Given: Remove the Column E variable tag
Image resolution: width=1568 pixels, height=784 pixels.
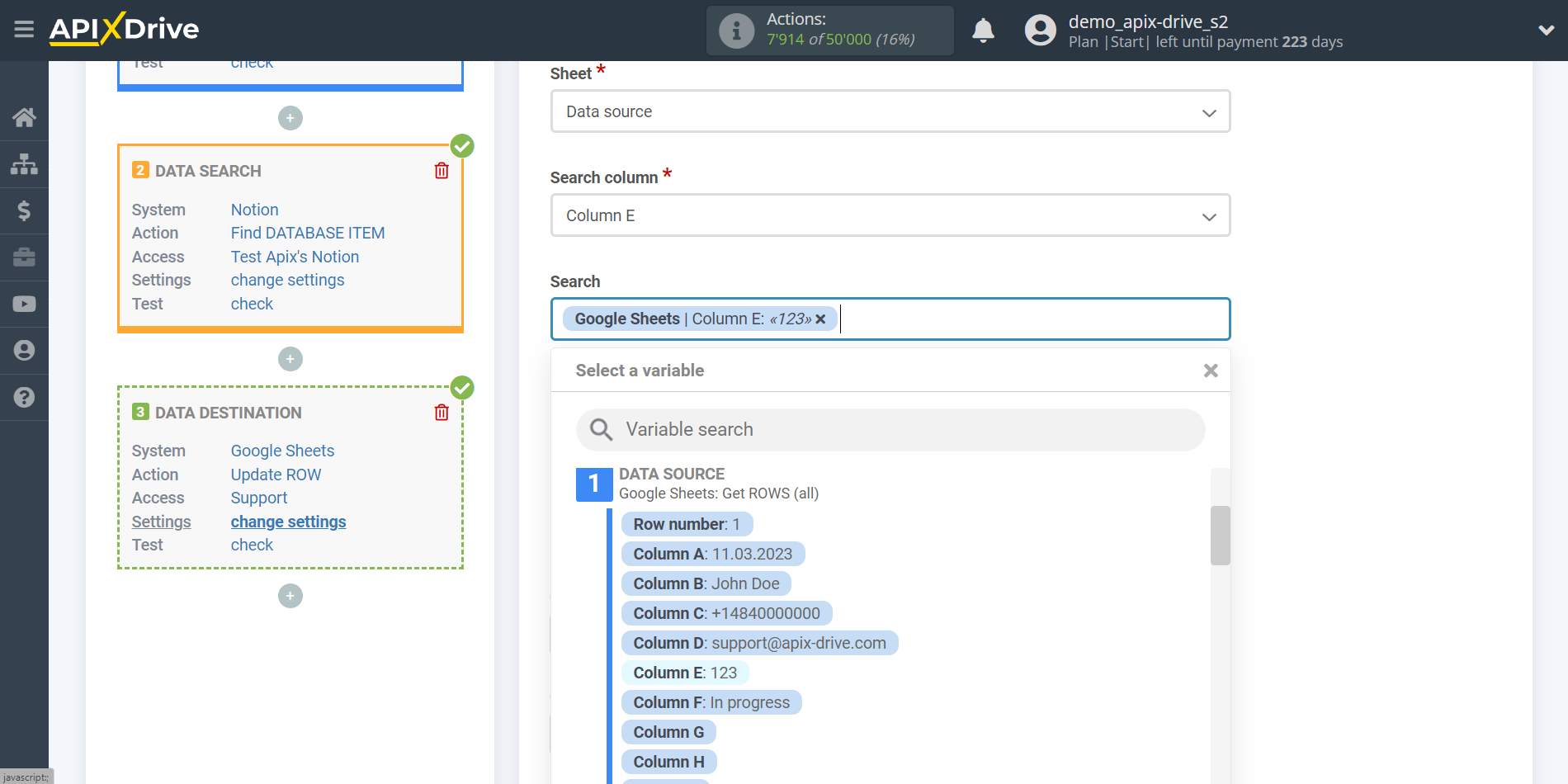Looking at the screenshot, I should point(820,319).
